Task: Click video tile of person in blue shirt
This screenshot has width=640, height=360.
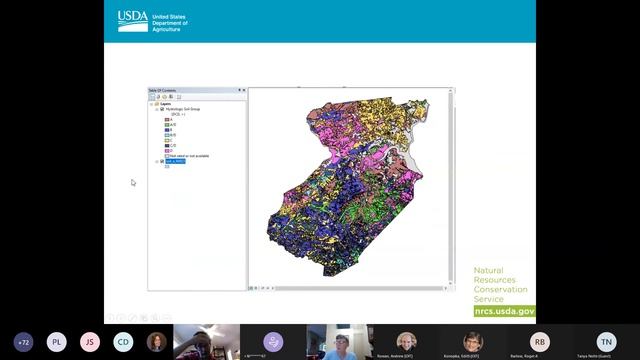Action: click(x=340, y=342)
